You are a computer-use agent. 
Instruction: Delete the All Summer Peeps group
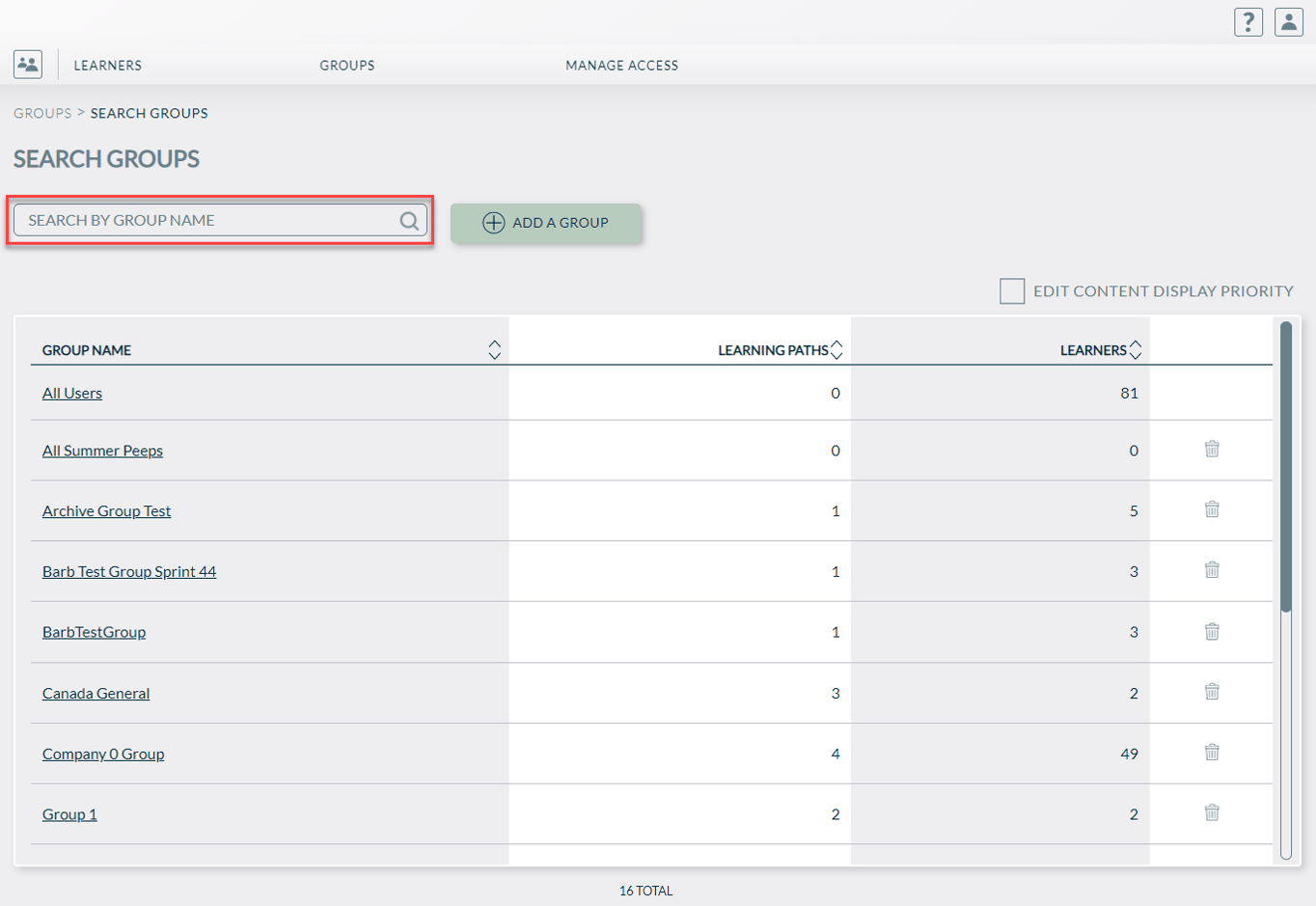[x=1212, y=449]
